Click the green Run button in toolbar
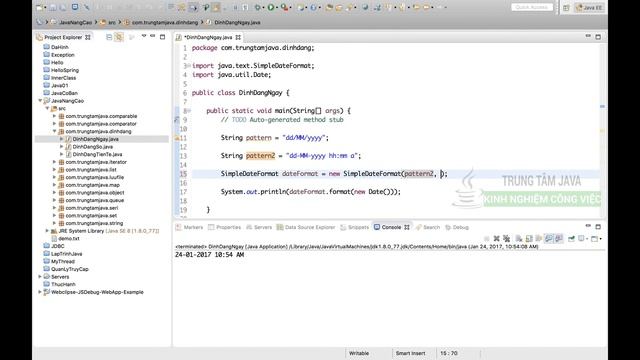The image size is (640, 360). (x=271, y=7)
